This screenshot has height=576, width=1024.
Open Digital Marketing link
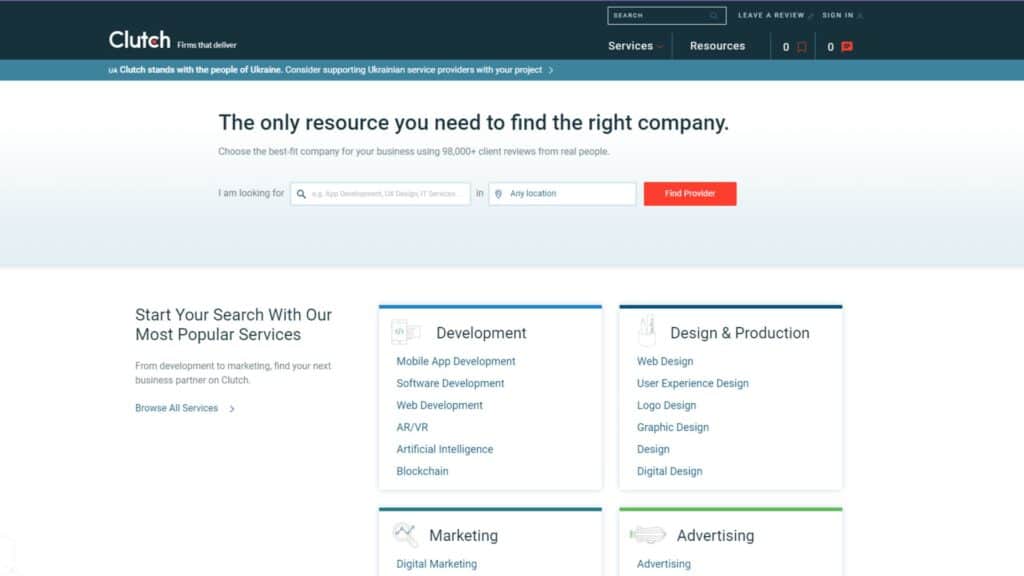click(436, 564)
